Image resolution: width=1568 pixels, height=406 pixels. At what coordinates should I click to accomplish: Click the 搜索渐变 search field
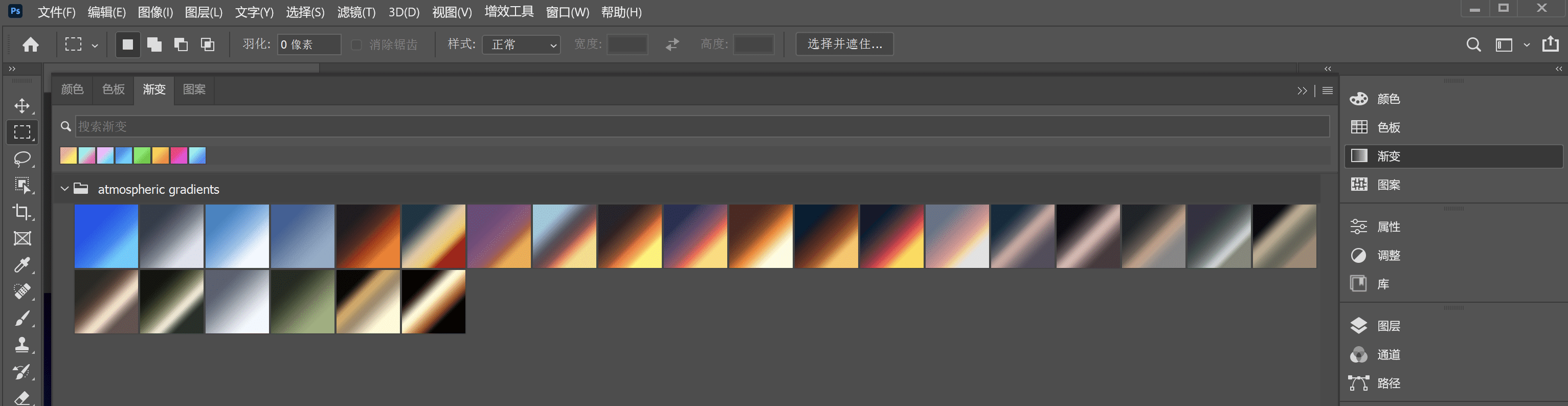coord(700,126)
